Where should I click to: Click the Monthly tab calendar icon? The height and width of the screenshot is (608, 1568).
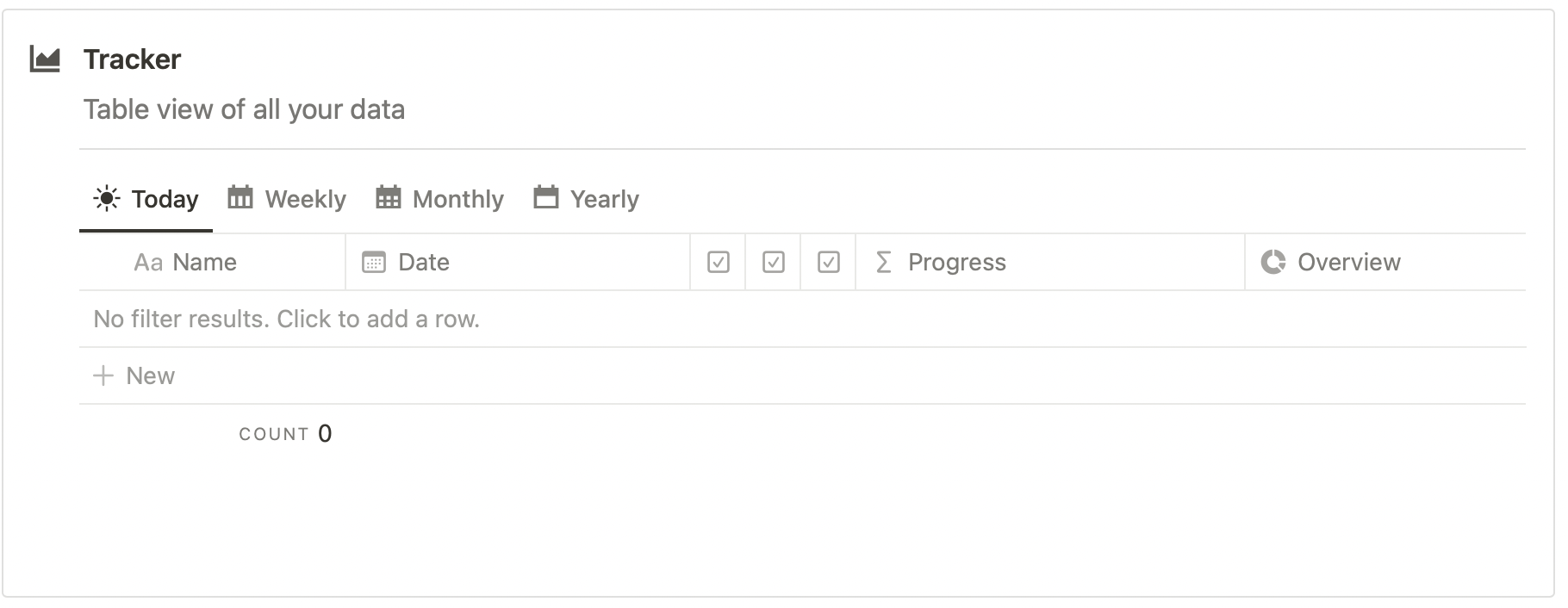389,198
